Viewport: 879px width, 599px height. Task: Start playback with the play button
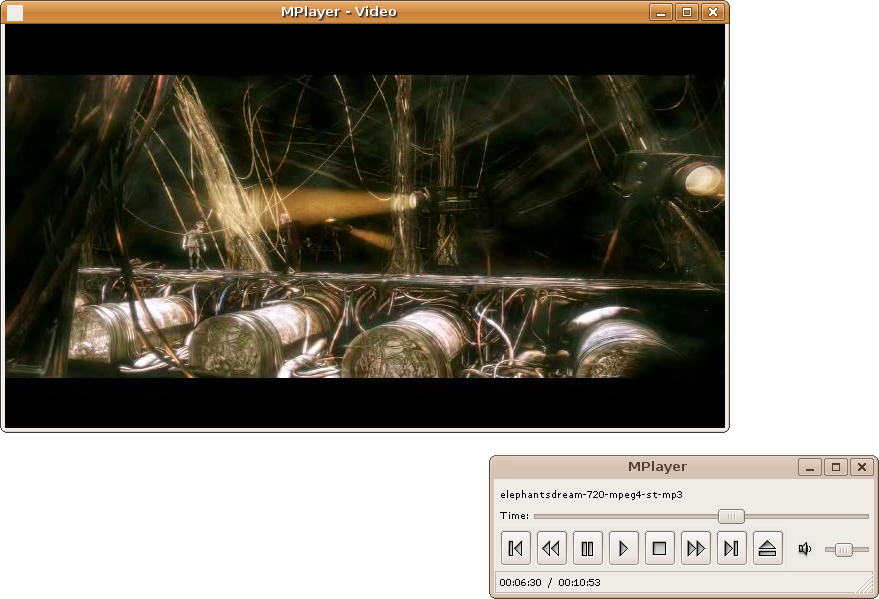click(623, 548)
